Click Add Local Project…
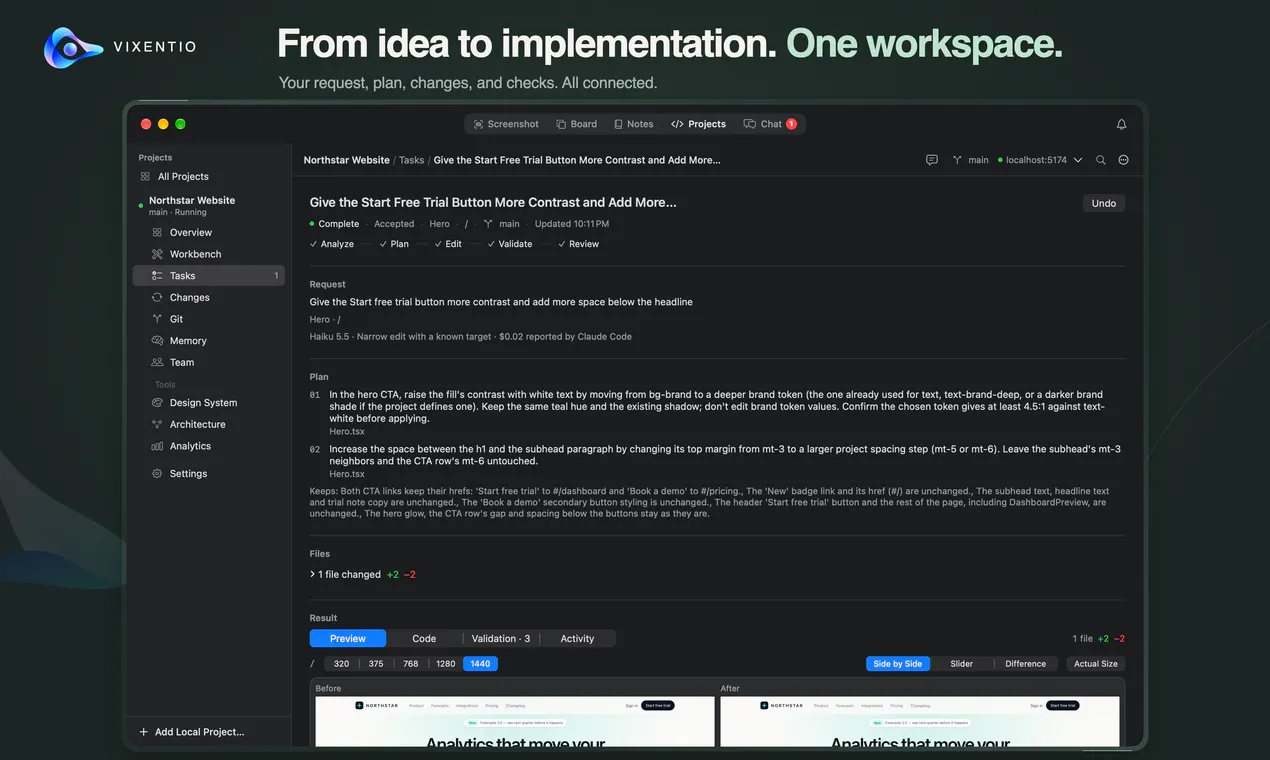1270x760 pixels. 192,732
